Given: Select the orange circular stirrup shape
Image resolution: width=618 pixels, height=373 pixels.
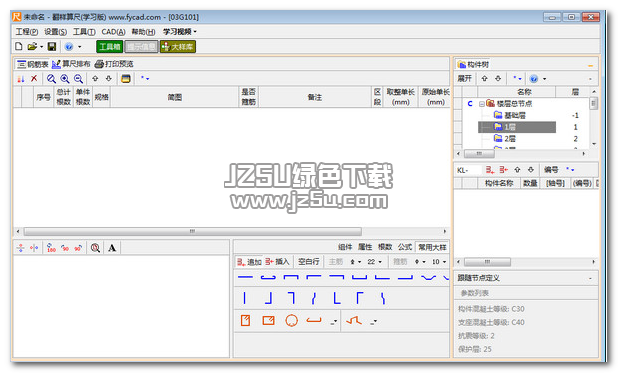Looking at the screenshot, I should tap(291, 321).
